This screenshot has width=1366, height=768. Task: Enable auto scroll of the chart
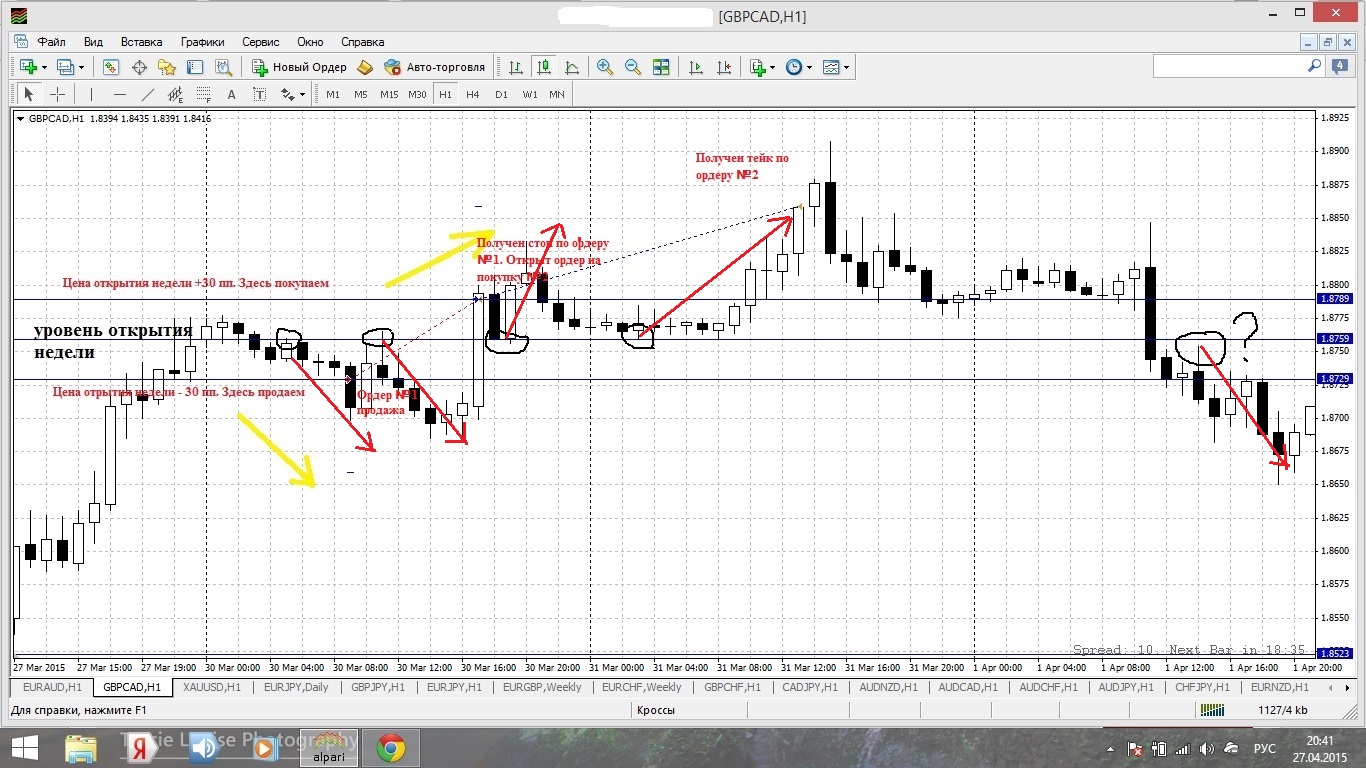point(695,67)
